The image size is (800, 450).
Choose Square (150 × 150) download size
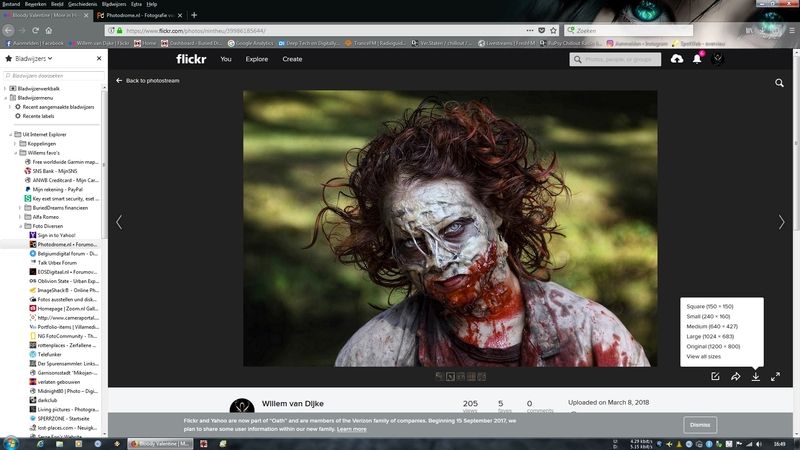[710, 307]
